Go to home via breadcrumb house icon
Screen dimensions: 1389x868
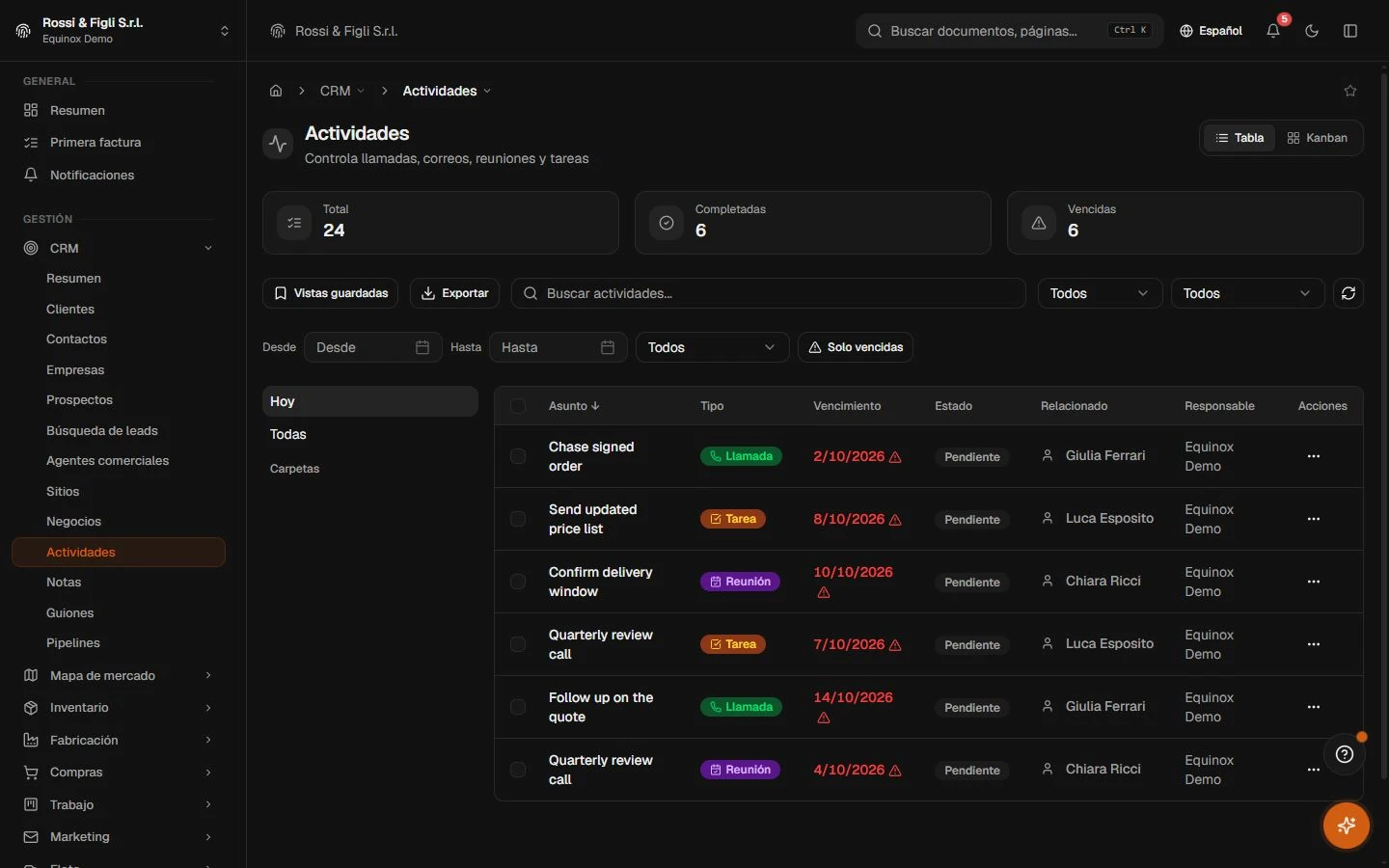coord(276,91)
